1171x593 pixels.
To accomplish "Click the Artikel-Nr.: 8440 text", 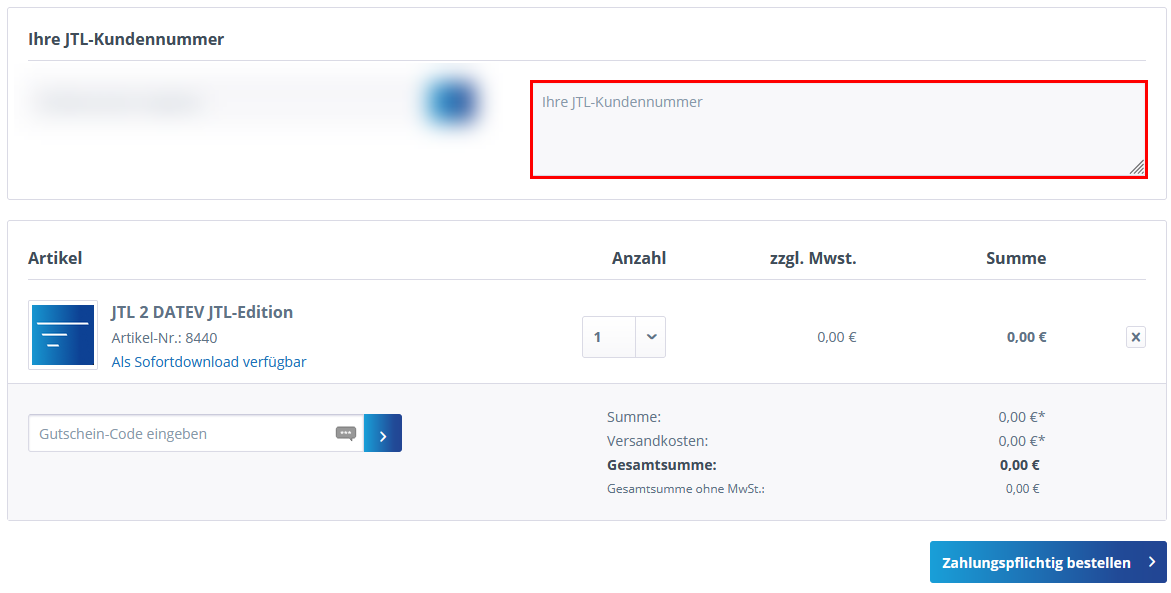I will click(164, 338).
